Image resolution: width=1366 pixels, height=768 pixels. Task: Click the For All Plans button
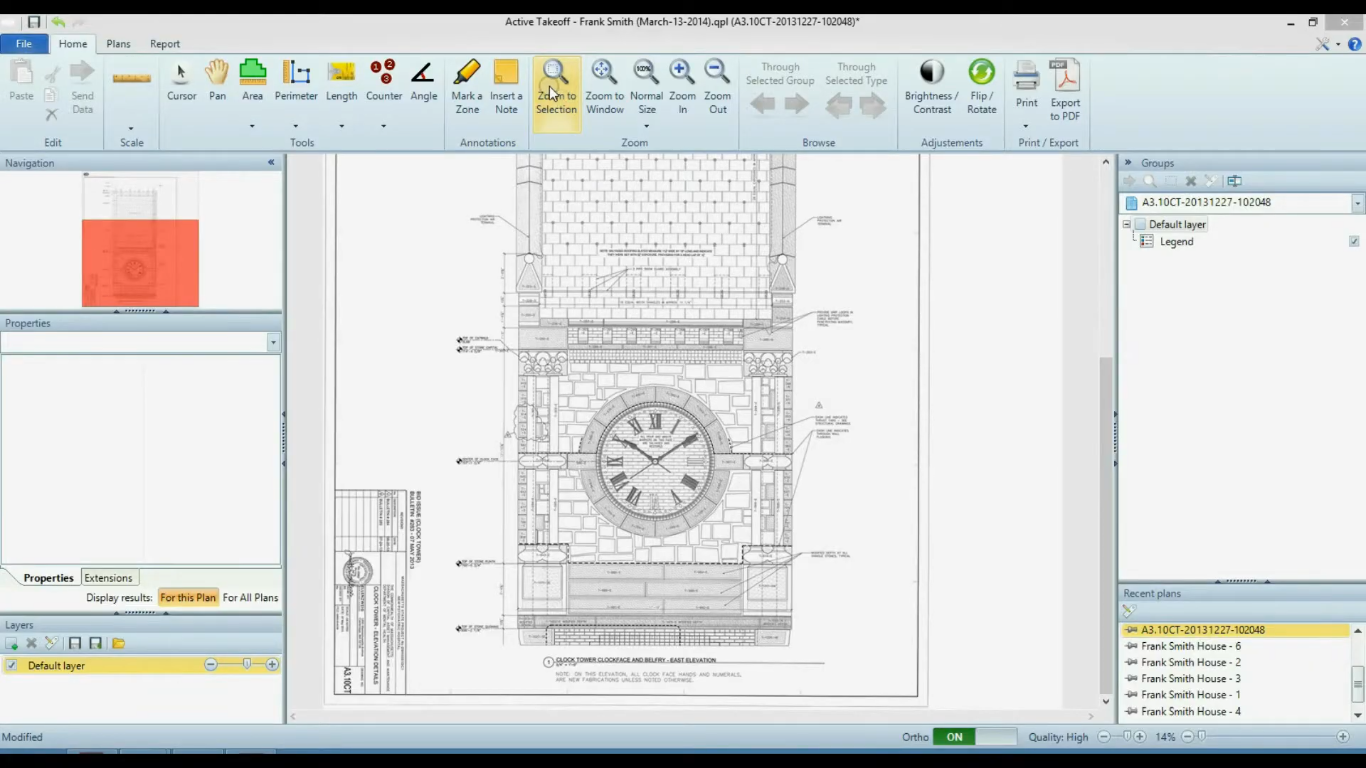250,598
